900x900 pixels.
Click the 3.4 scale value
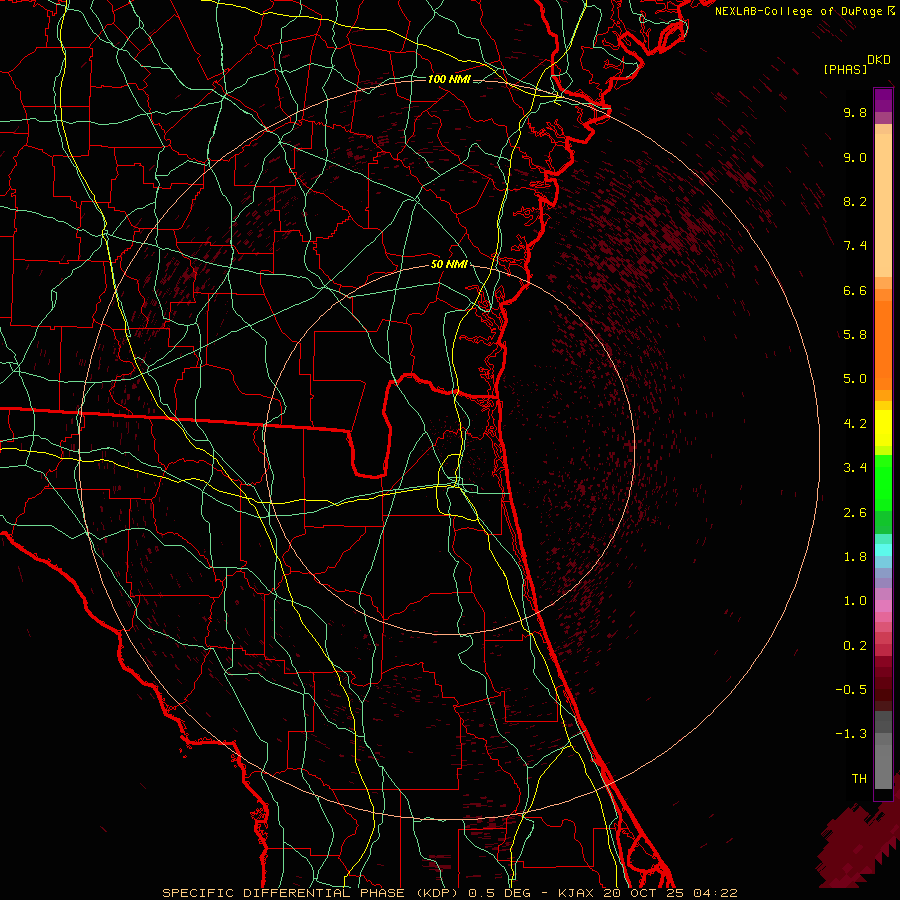pyautogui.click(x=855, y=468)
